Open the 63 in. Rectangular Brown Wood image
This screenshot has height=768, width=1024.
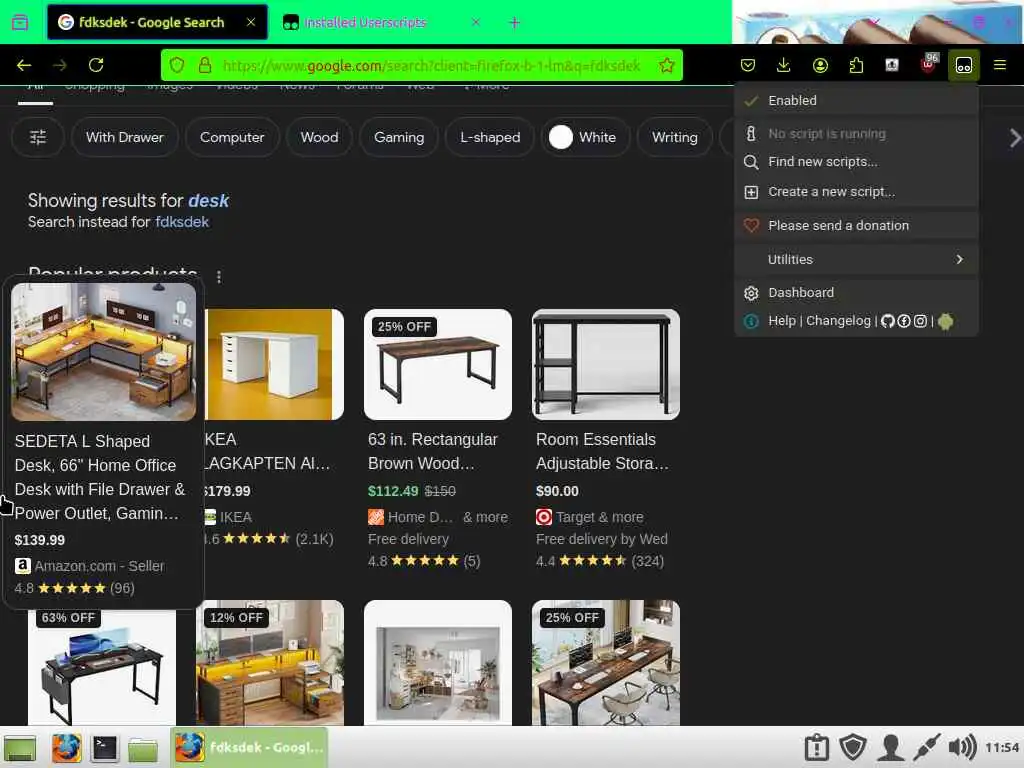[x=438, y=364]
